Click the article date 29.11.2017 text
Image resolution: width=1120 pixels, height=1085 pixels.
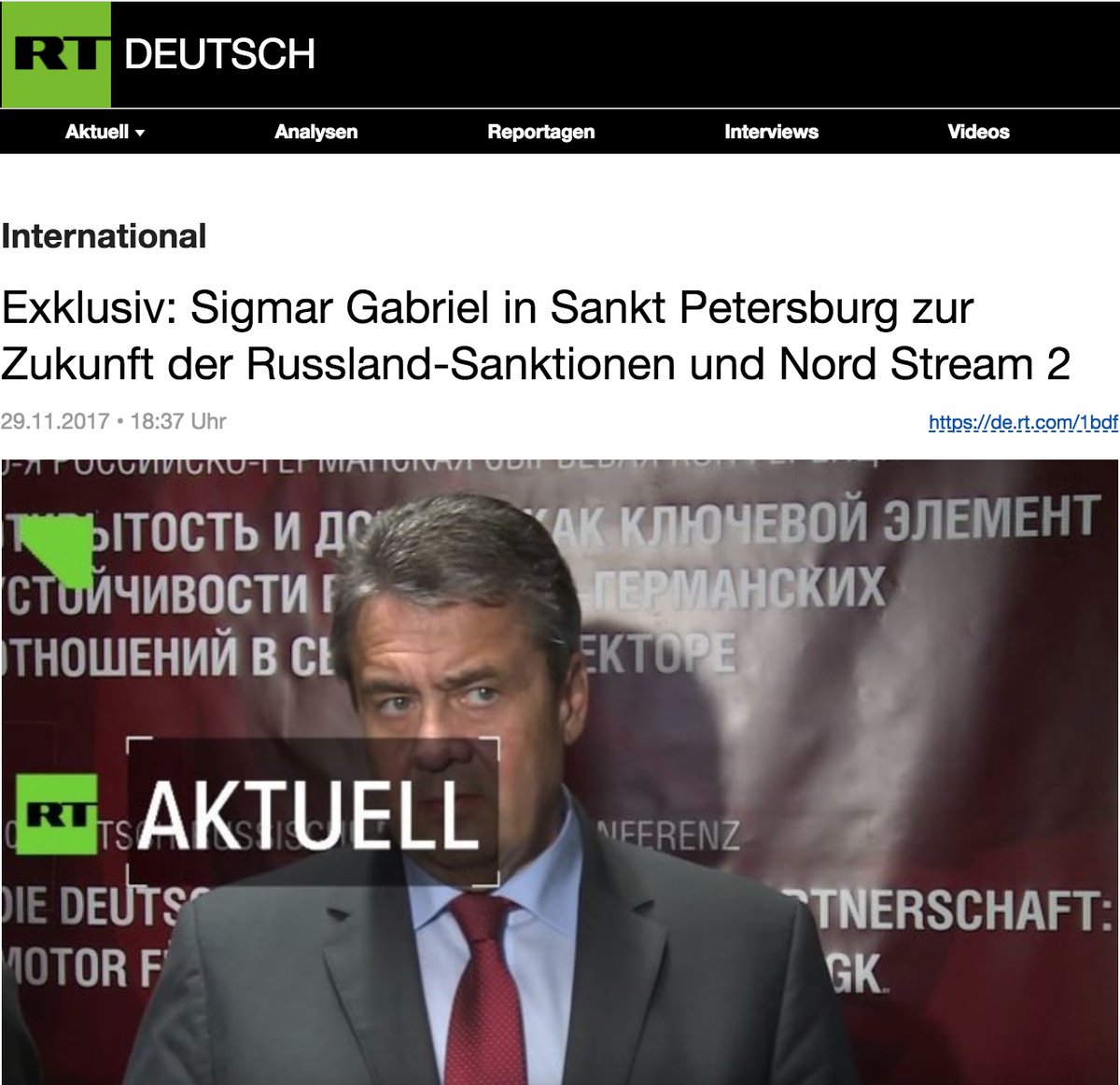55,421
